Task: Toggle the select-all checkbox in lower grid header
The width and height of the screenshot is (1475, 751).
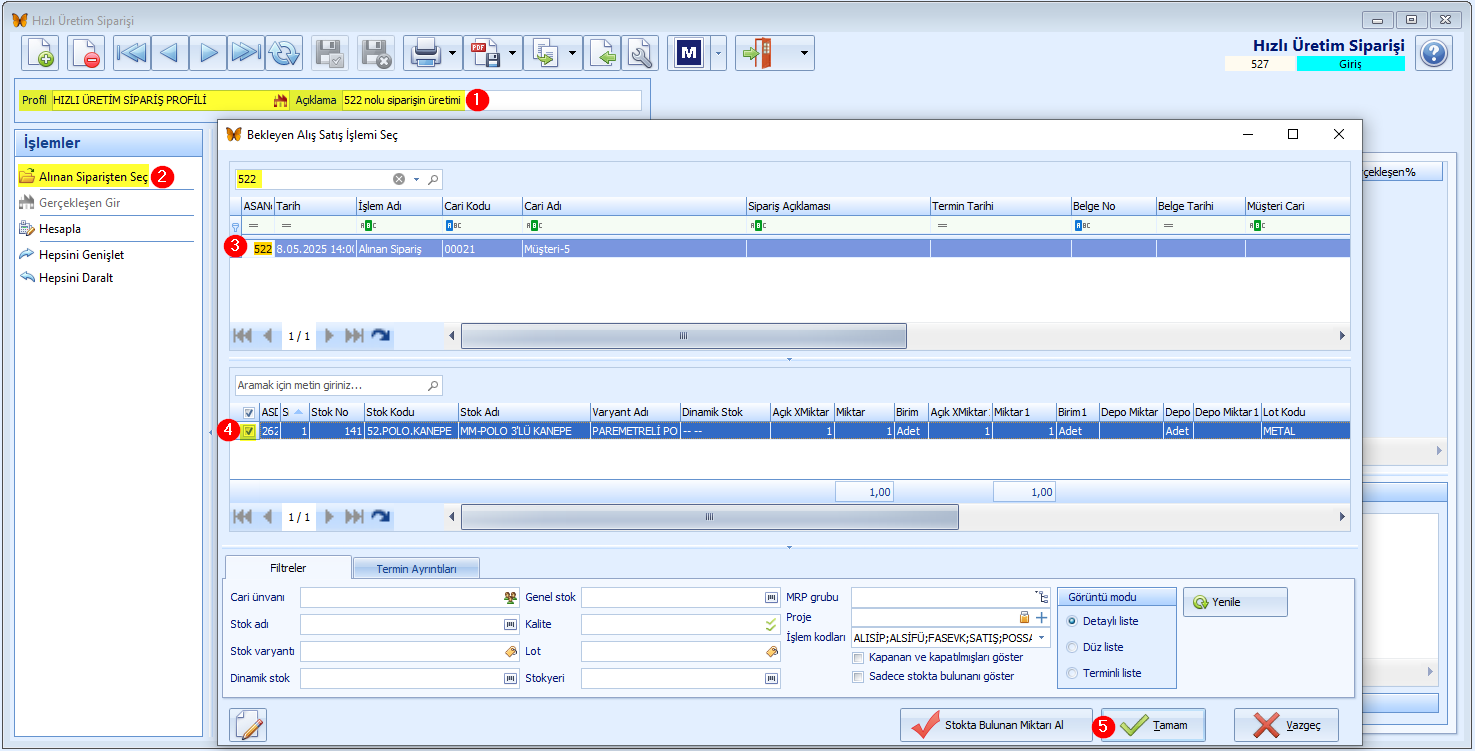Action: [249, 412]
